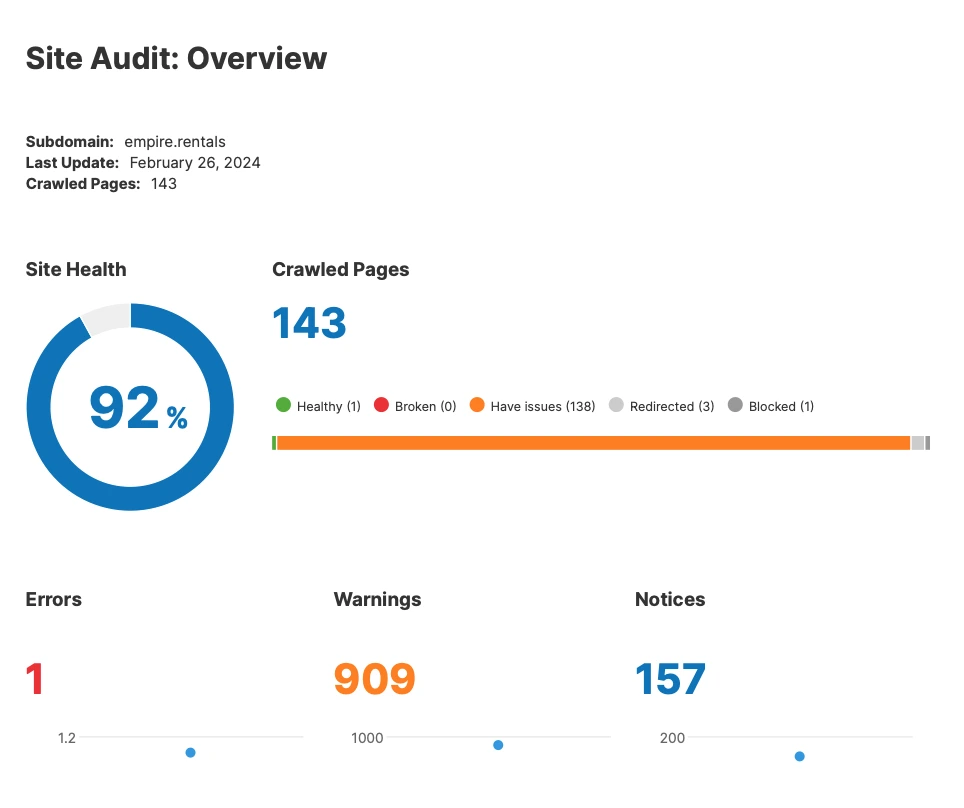
Task: Select the Errors chart data point
Action: [190, 752]
